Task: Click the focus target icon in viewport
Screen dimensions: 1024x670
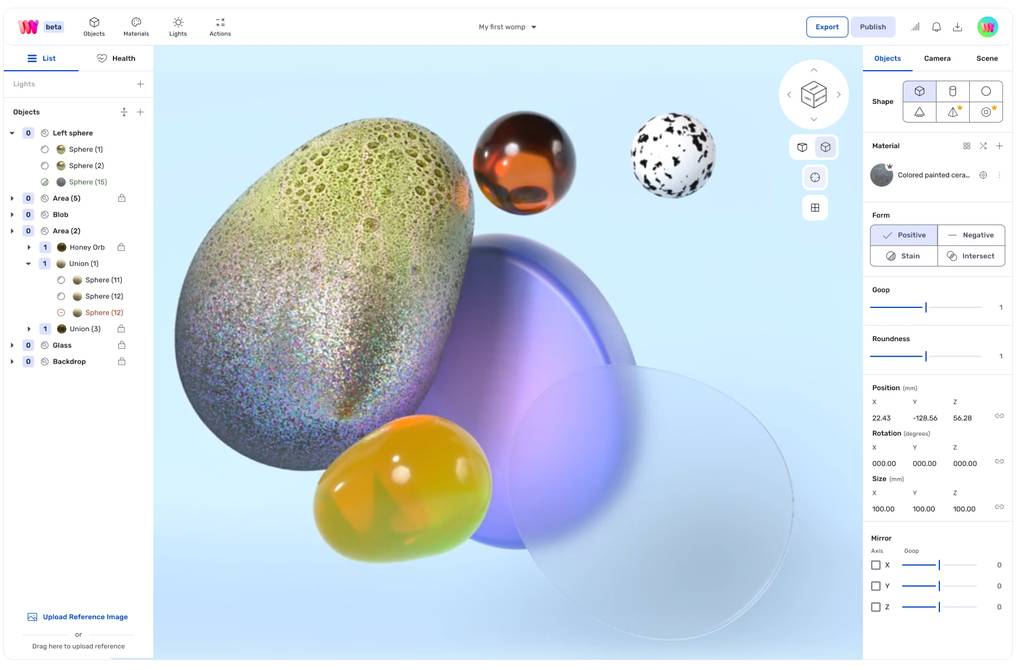Action: [815, 177]
